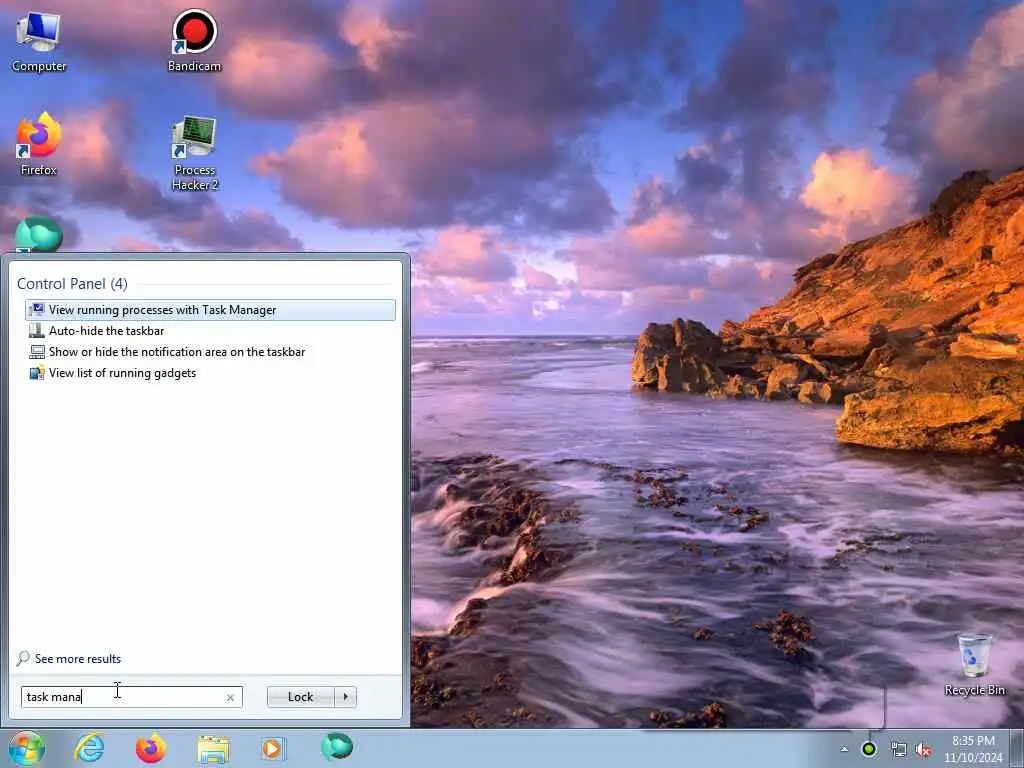Image resolution: width=1024 pixels, height=768 pixels.
Task: Open the network tray icon
Action: [x=899, y=750]
